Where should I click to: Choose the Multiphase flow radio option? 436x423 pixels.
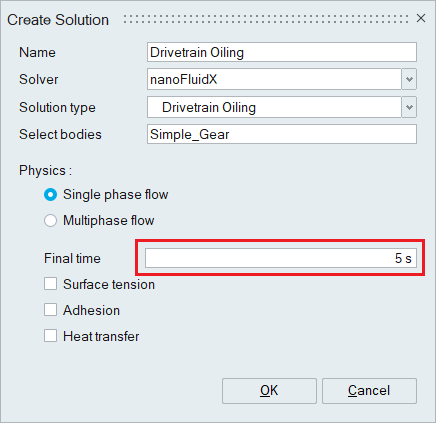(x=50, y=221)
